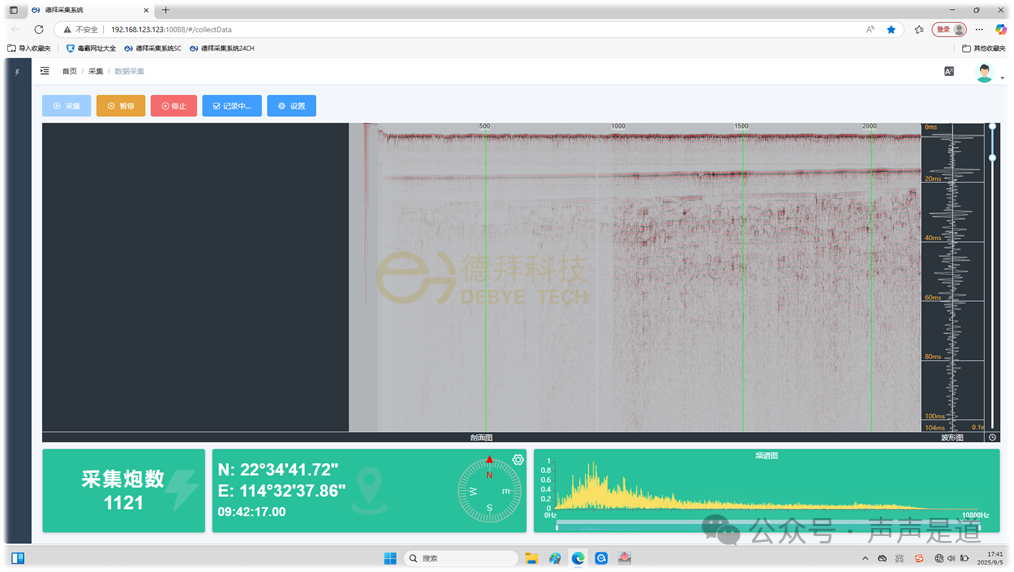Click the 登录 sign-in profile button
The width and height of the screenshot is (1014, 572).
pos(949,30)
